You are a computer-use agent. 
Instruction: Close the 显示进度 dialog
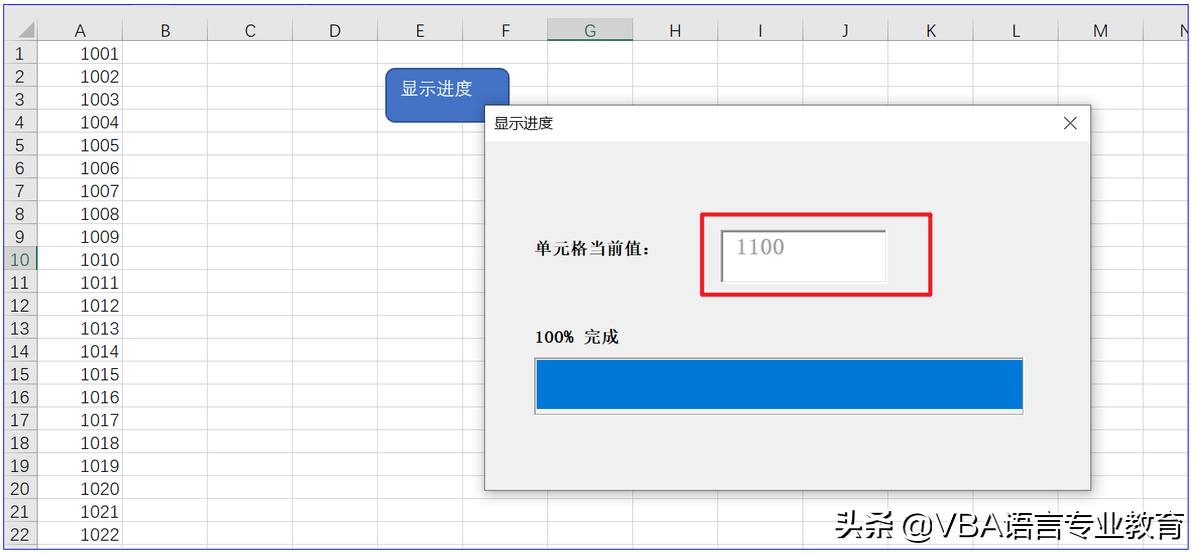click(x=1070, y=123)
